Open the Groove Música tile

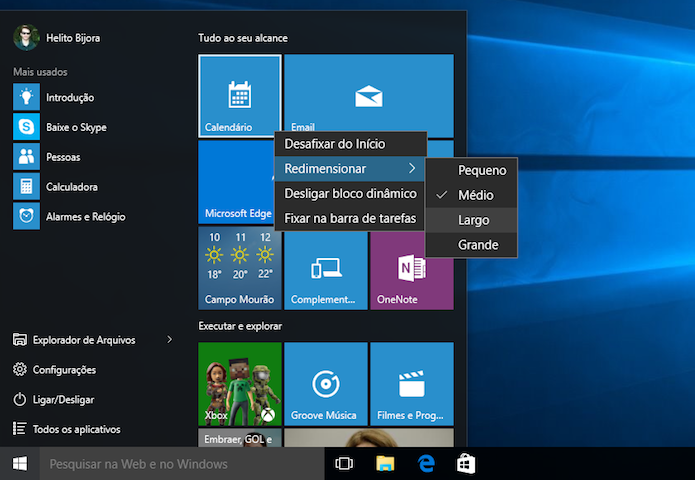(x=326, y=384)
